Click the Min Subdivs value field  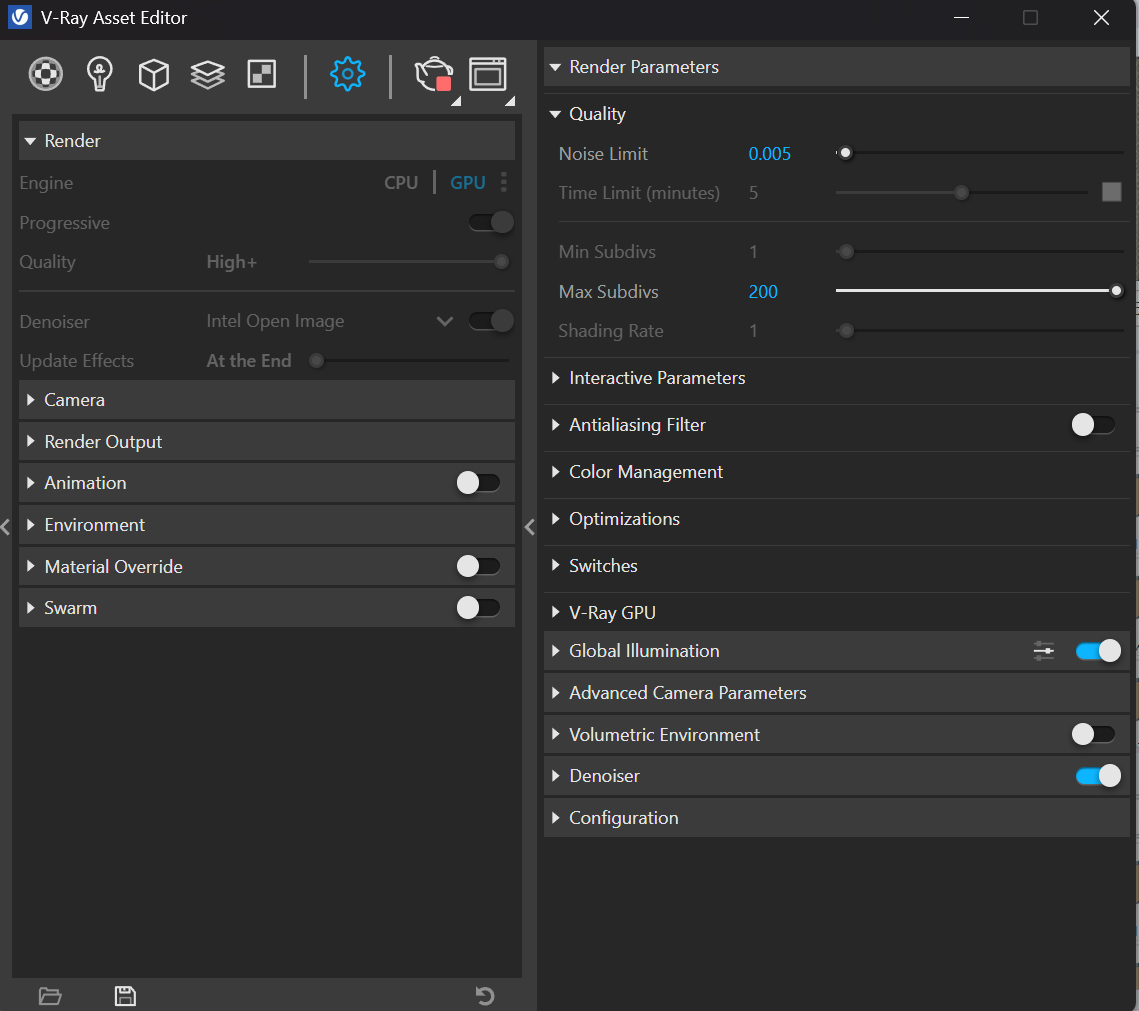click(753, 252)
